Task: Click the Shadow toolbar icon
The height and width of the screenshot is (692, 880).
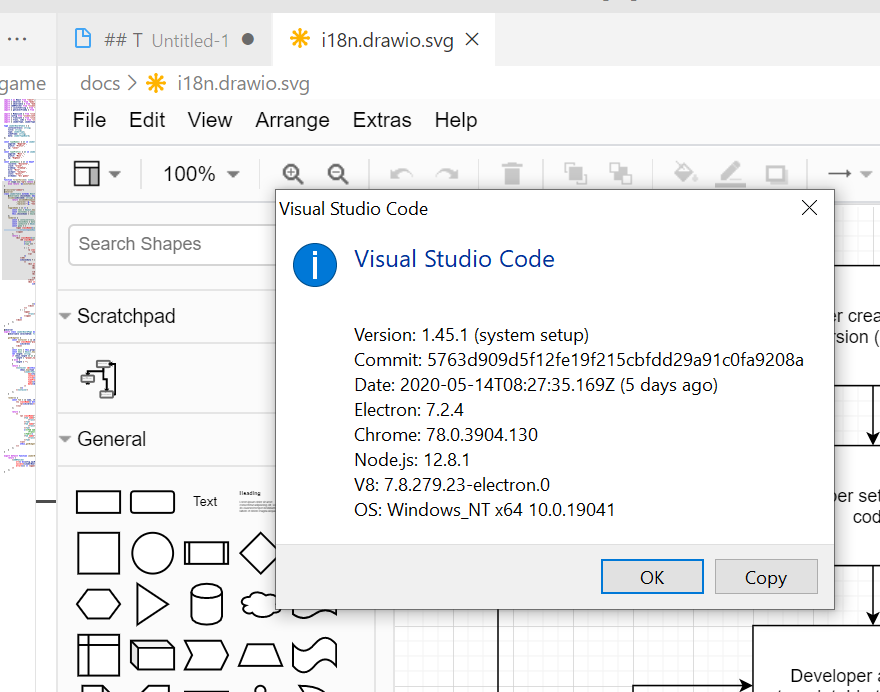Action: [x=776, y=173]
